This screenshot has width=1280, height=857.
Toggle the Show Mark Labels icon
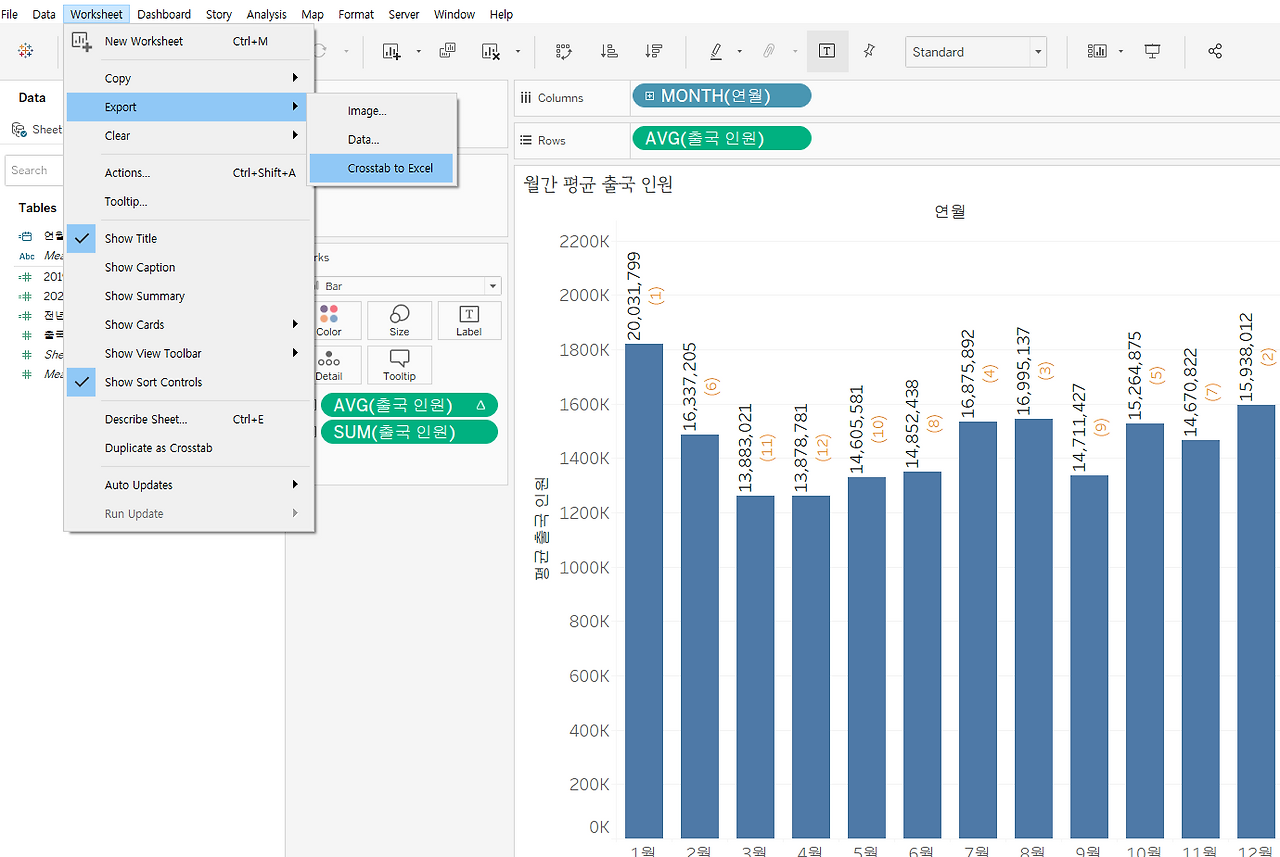click(827, 51)
